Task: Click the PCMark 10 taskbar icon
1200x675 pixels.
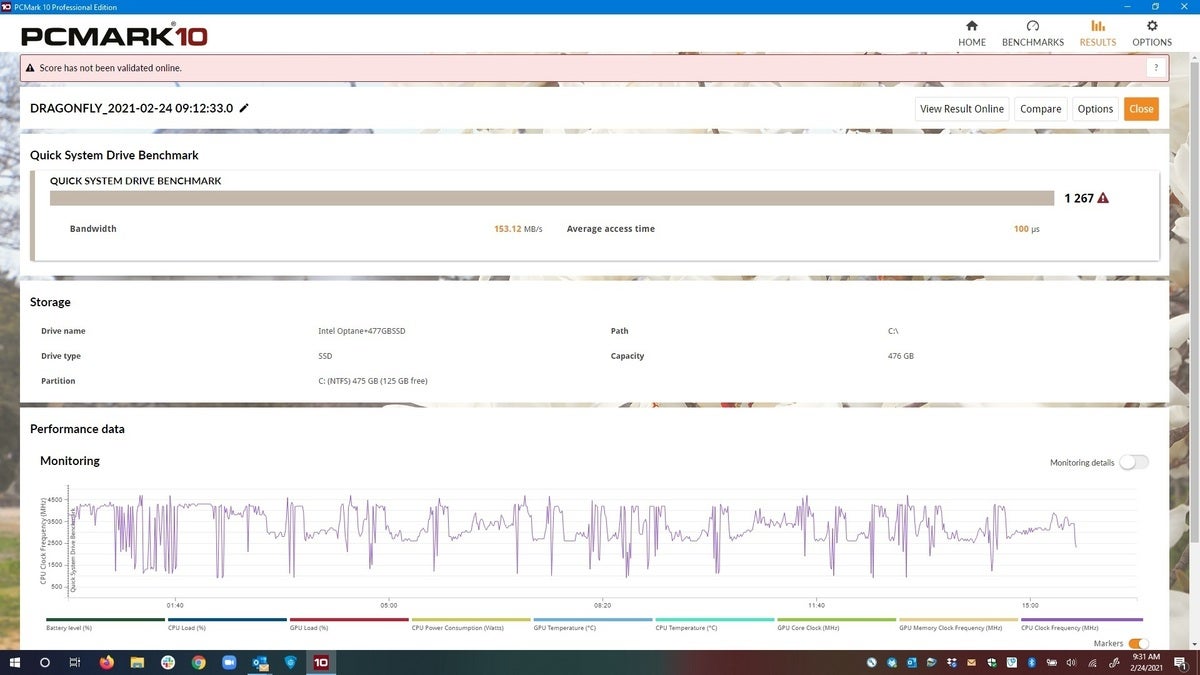Action: (321, 662)
